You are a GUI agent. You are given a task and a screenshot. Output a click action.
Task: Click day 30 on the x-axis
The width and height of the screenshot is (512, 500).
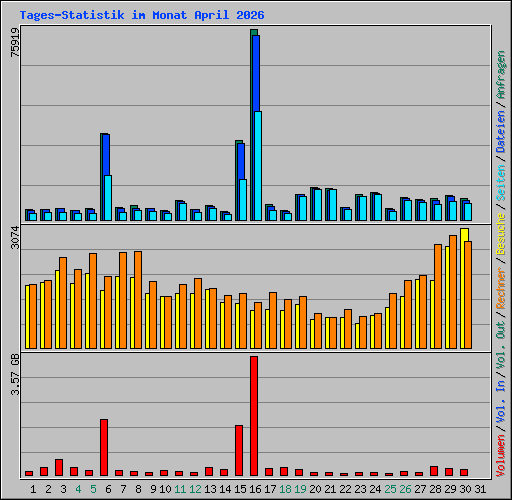coord(465,489)
